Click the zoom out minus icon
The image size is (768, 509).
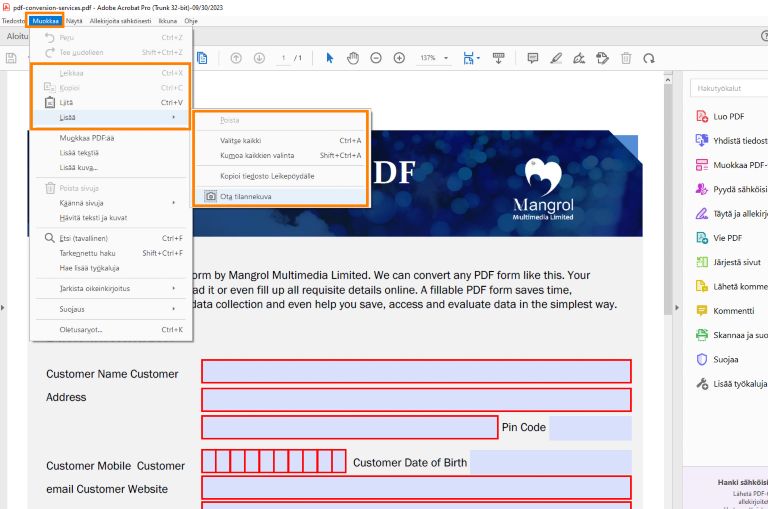coord(376,58)
